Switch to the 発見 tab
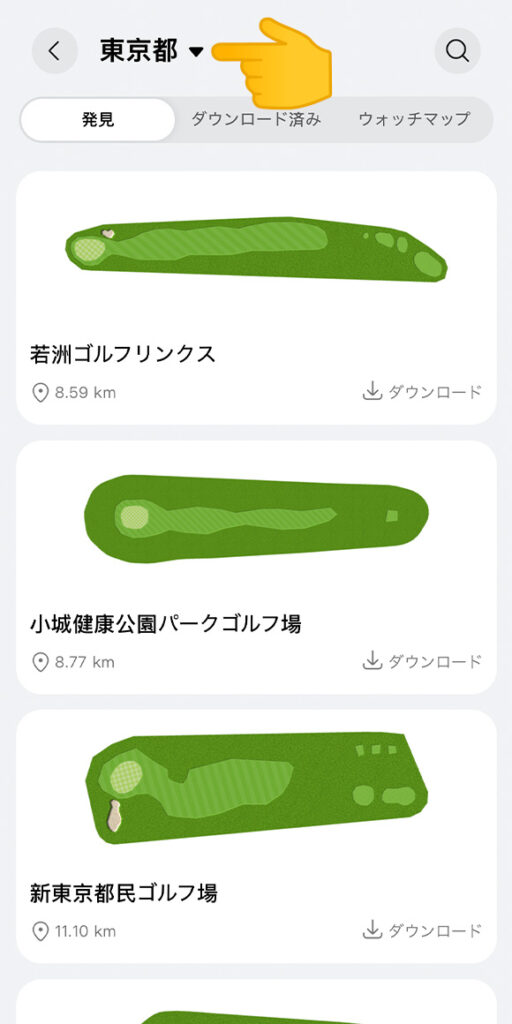 tap(98, 120)
